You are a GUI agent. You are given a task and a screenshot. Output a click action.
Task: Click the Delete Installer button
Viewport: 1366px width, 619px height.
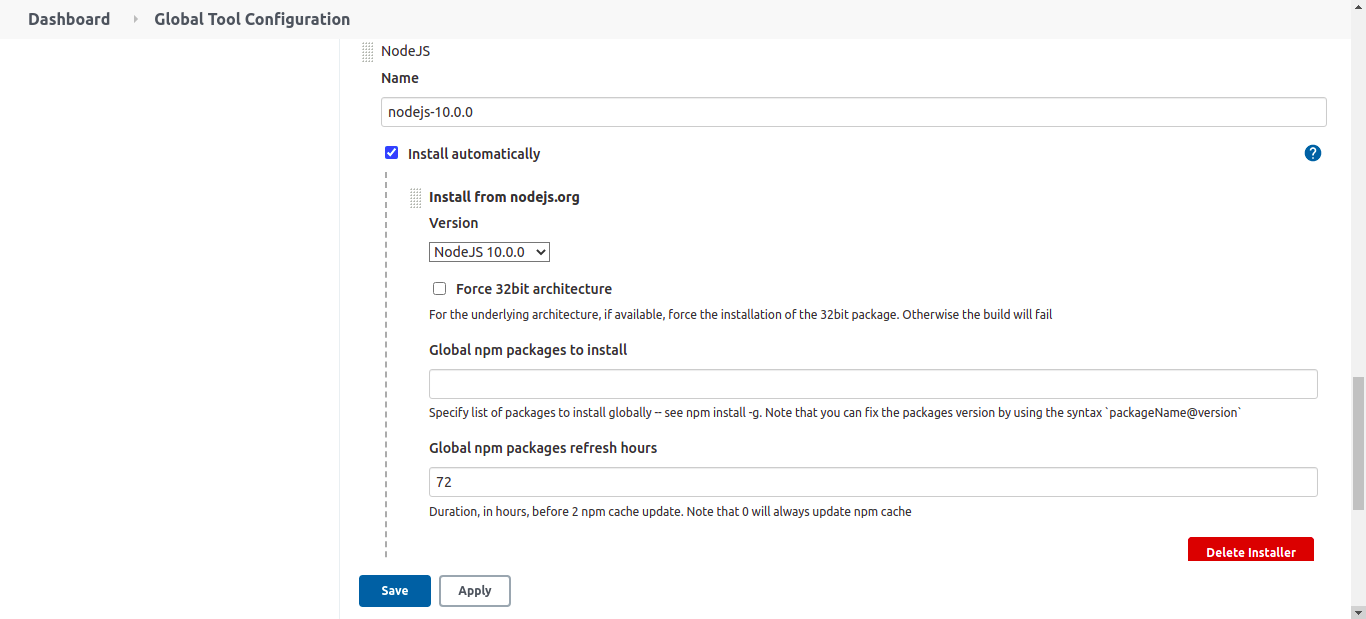pyautogui.click(x=1251, y=550)
